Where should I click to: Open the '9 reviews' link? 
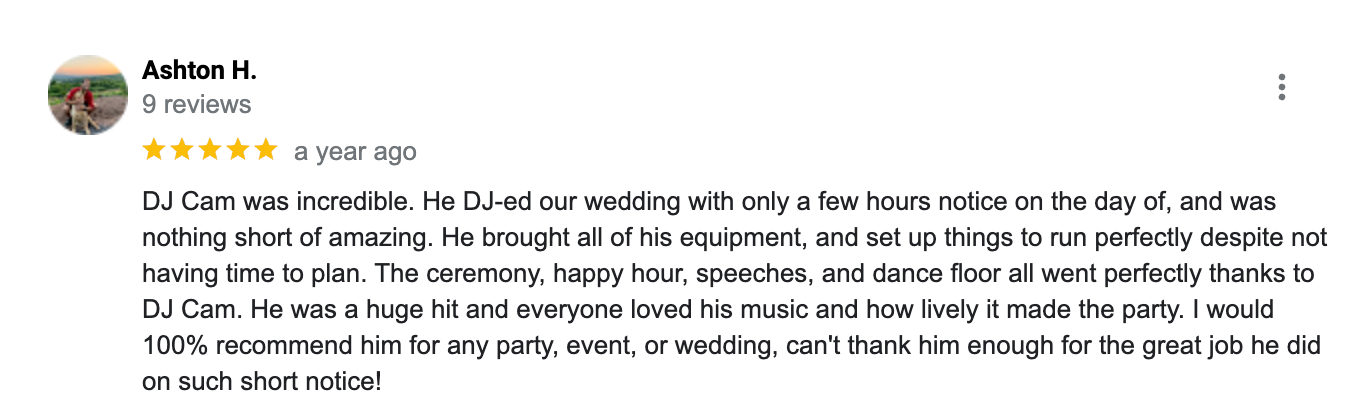point(196,104)
